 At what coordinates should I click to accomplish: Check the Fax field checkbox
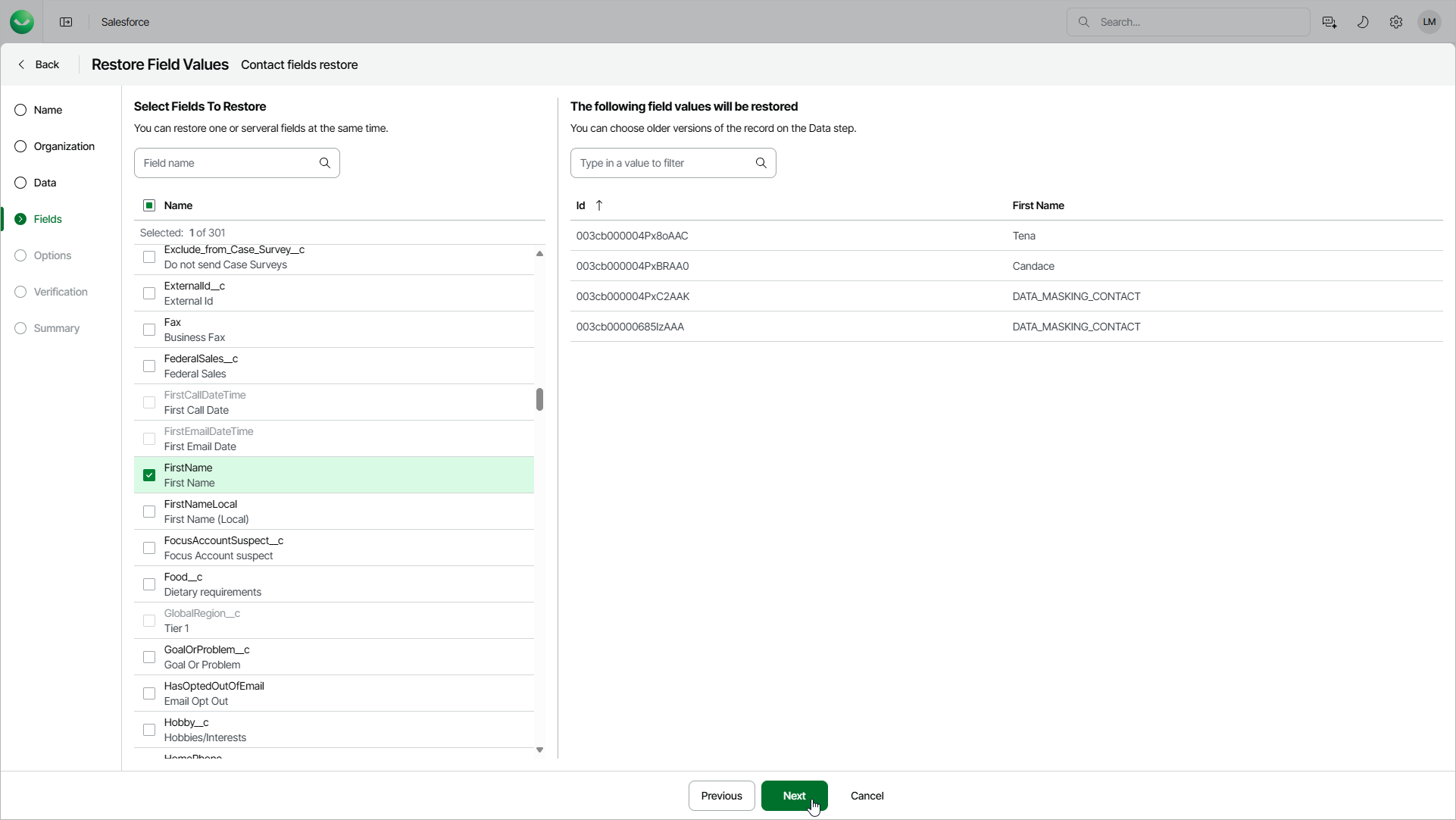point(149,330)
